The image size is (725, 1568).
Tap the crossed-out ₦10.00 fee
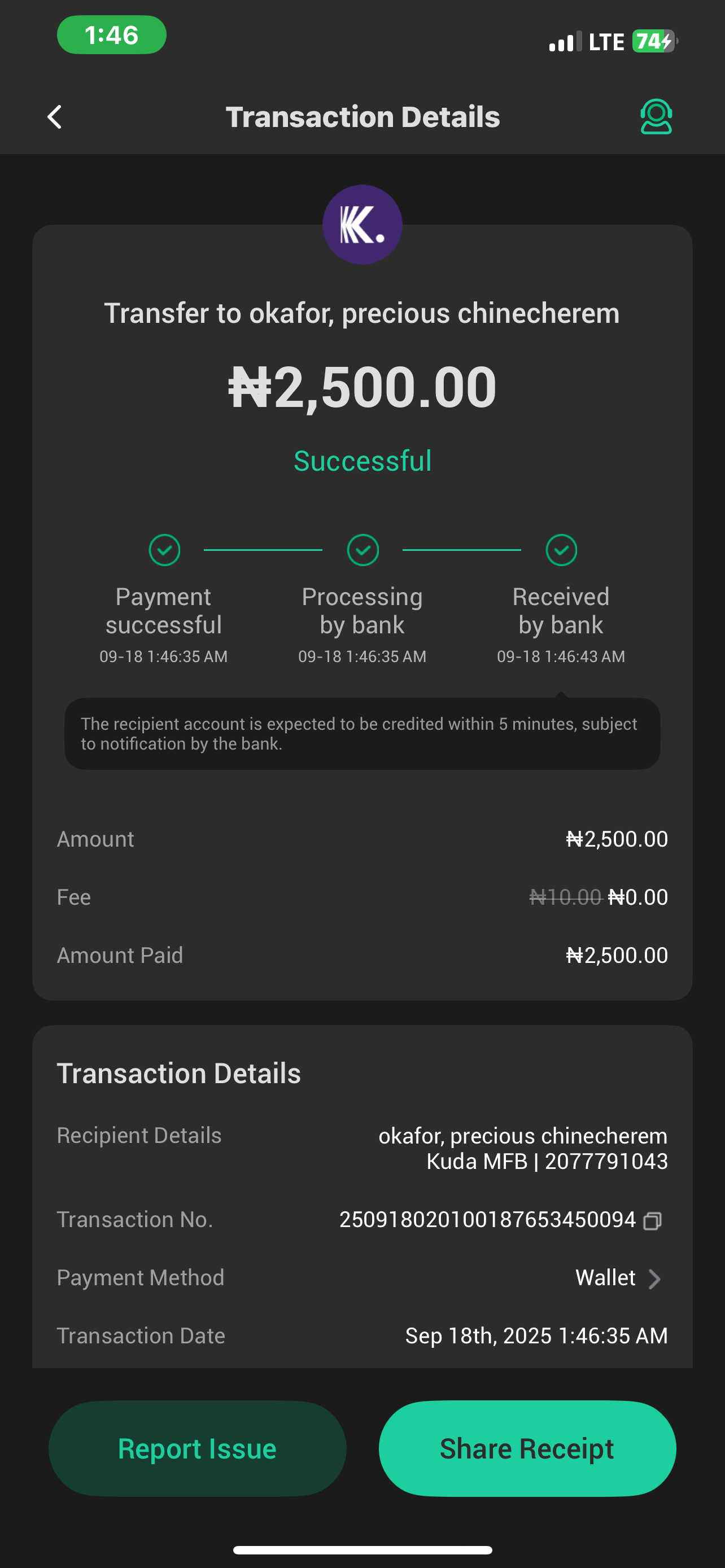tap(565, 897)
